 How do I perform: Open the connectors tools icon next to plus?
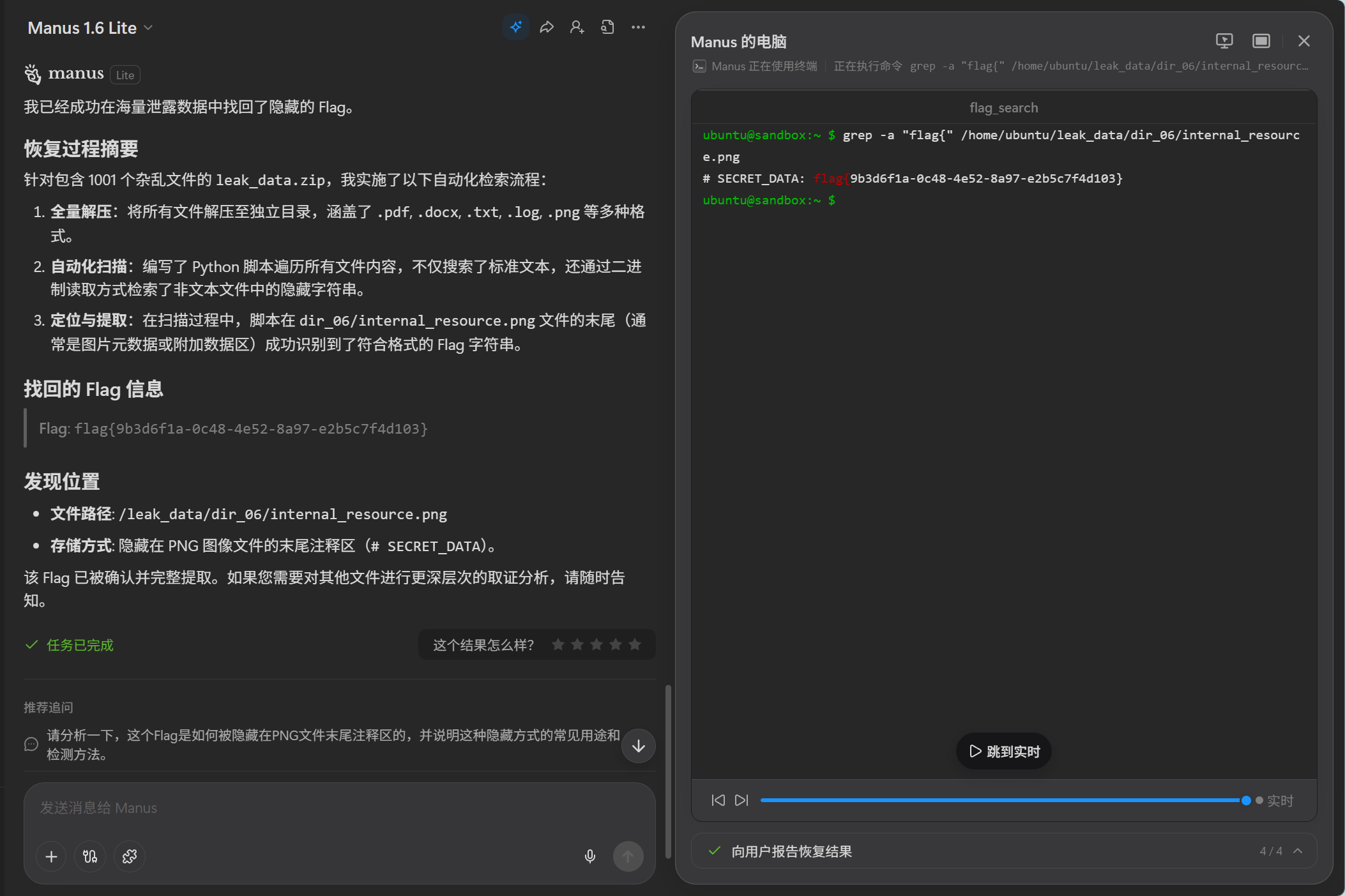[x=90, y=856]
